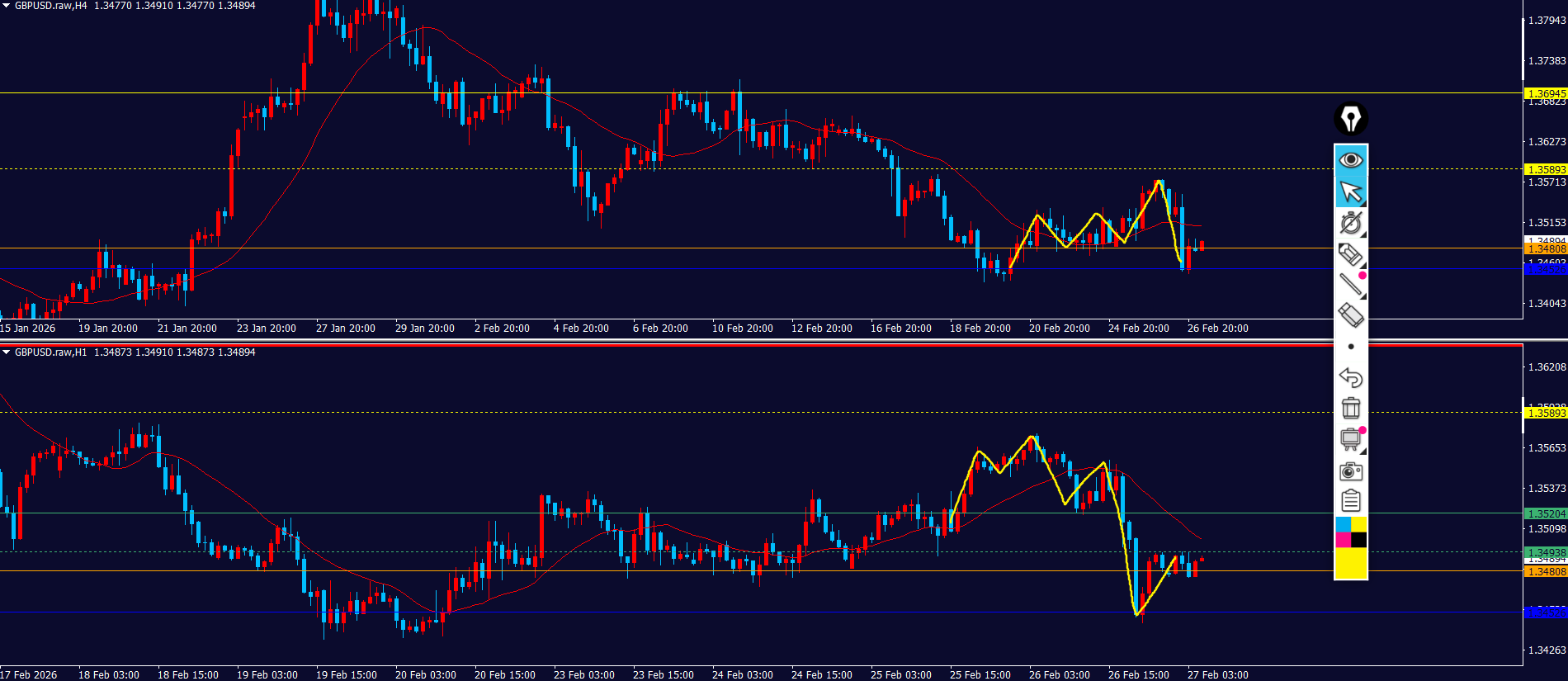Select the highlighter marker tool
This screenshot has height=681, width=1568.
tap(1350, 254)
